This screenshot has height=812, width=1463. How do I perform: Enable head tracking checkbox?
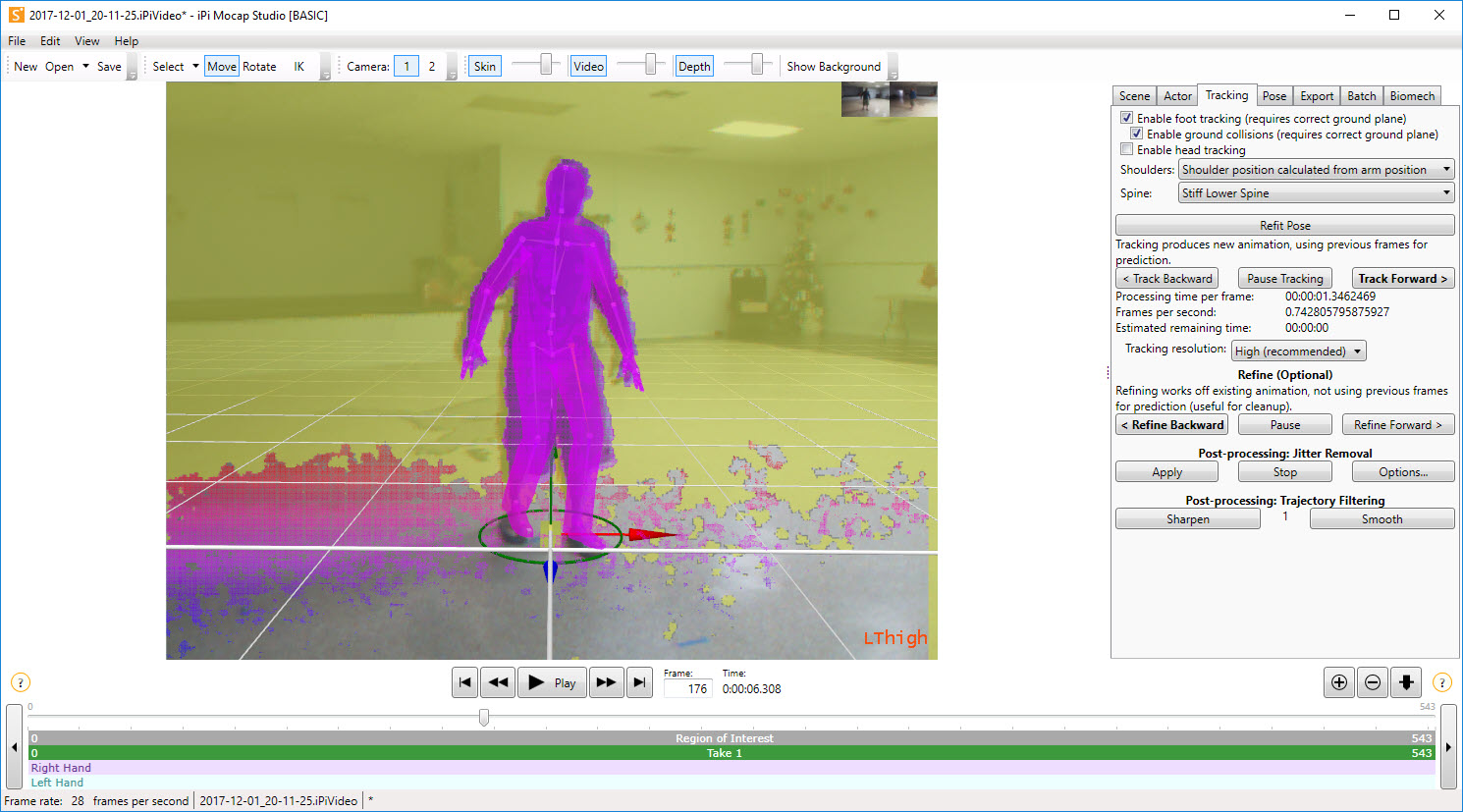1127,149
